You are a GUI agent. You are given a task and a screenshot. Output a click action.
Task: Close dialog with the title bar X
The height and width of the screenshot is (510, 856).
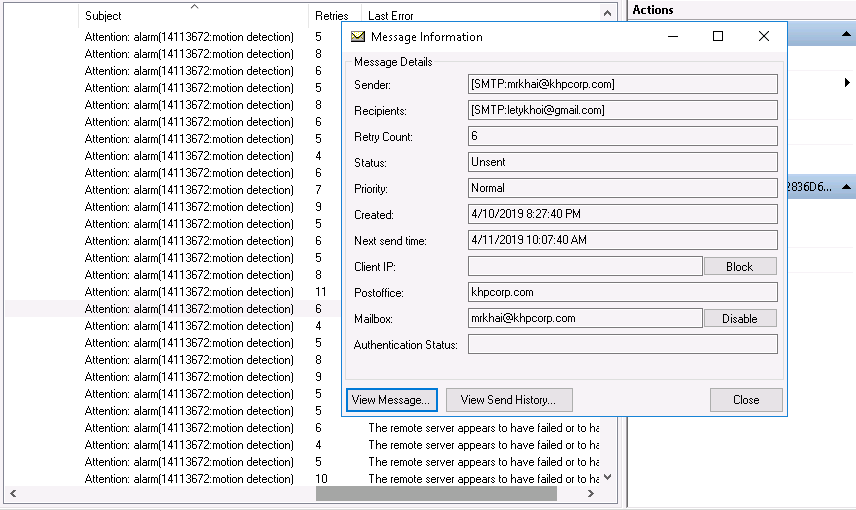(764, 37)
